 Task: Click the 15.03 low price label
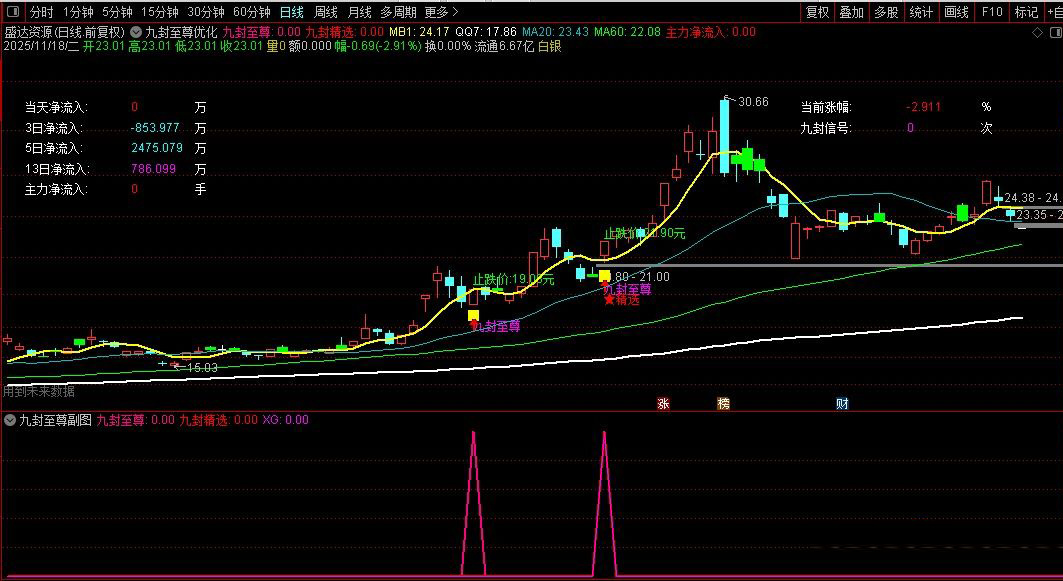click(202, 367)
